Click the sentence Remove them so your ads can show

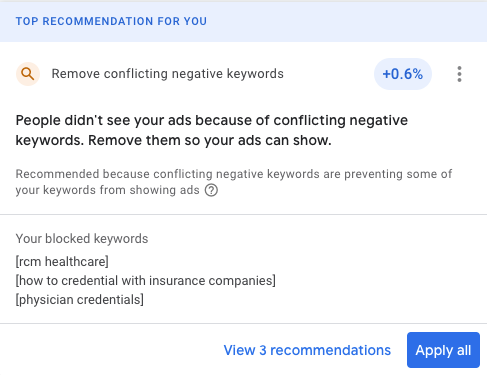pos(210,141)
